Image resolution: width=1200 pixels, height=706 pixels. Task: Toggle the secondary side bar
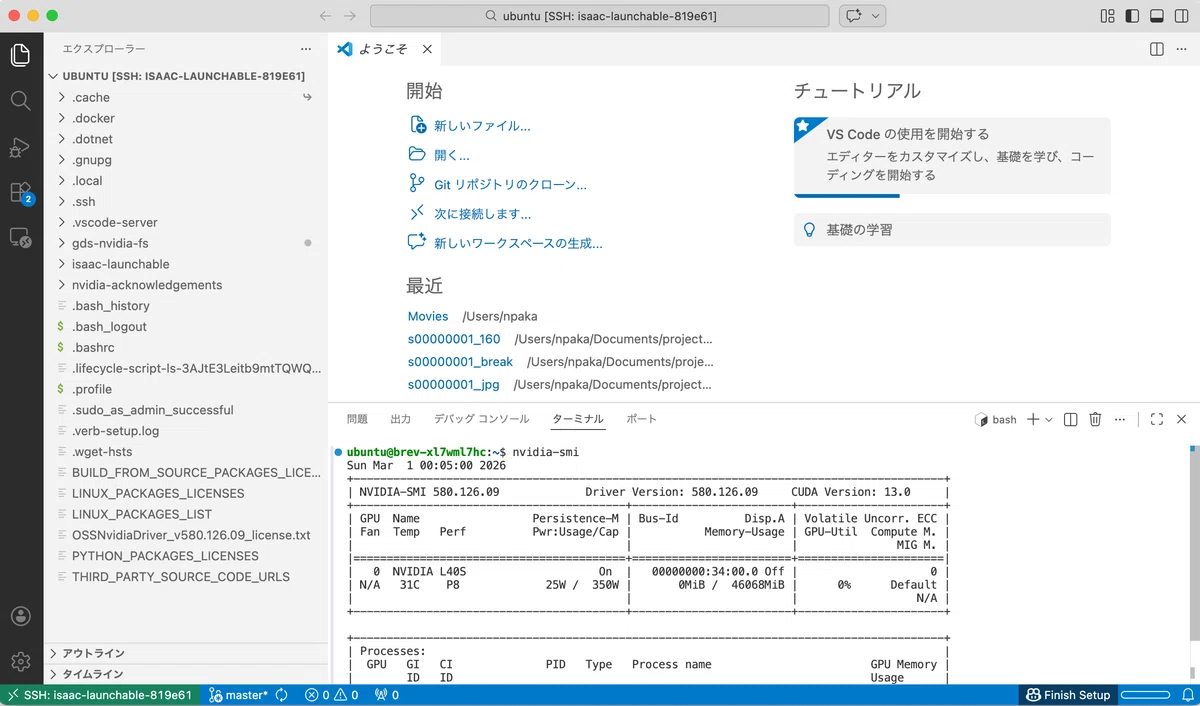coord(1182,16)
